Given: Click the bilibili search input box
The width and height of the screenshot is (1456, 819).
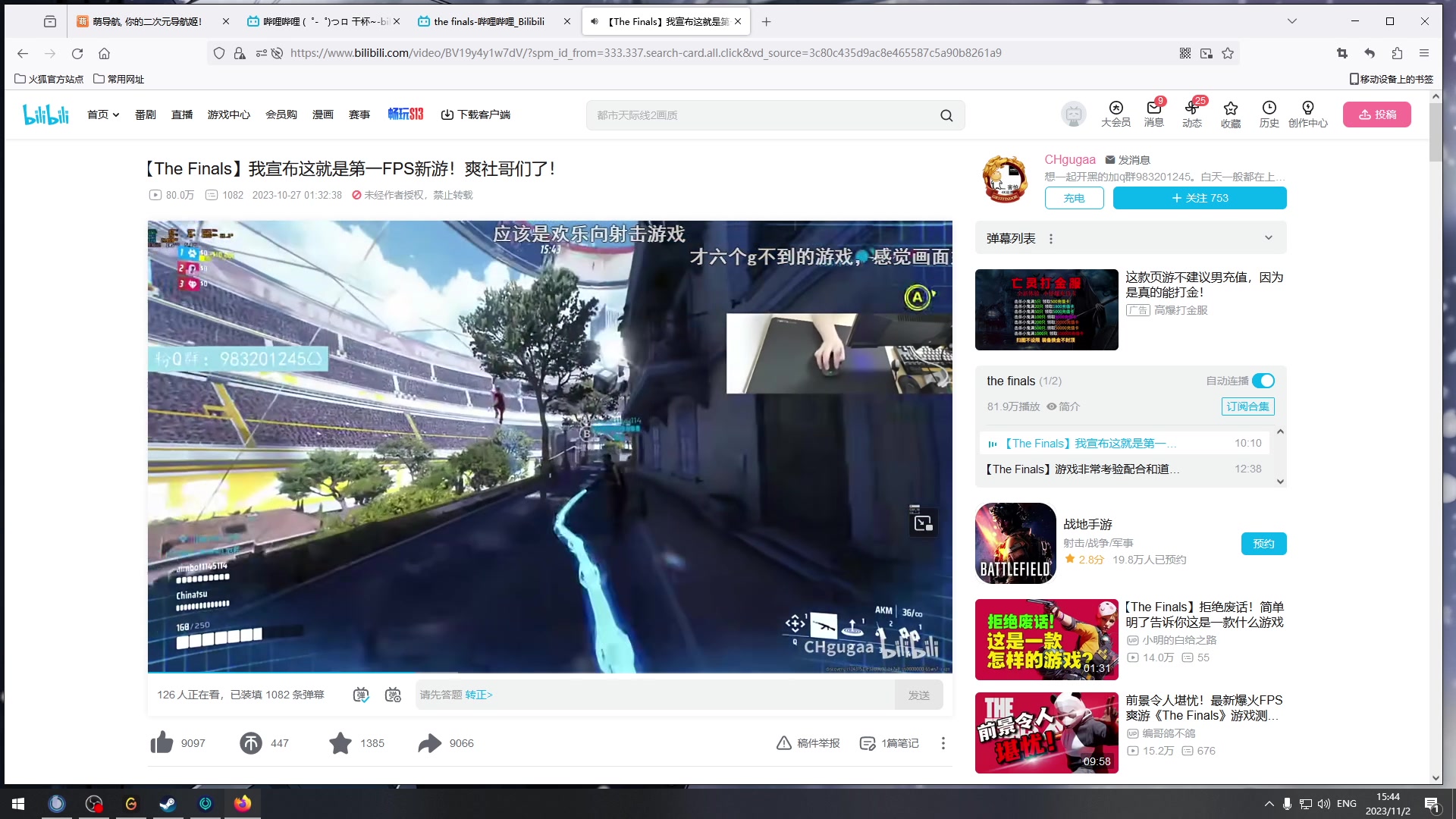Looking at the screenshot, I should (762, 115).
